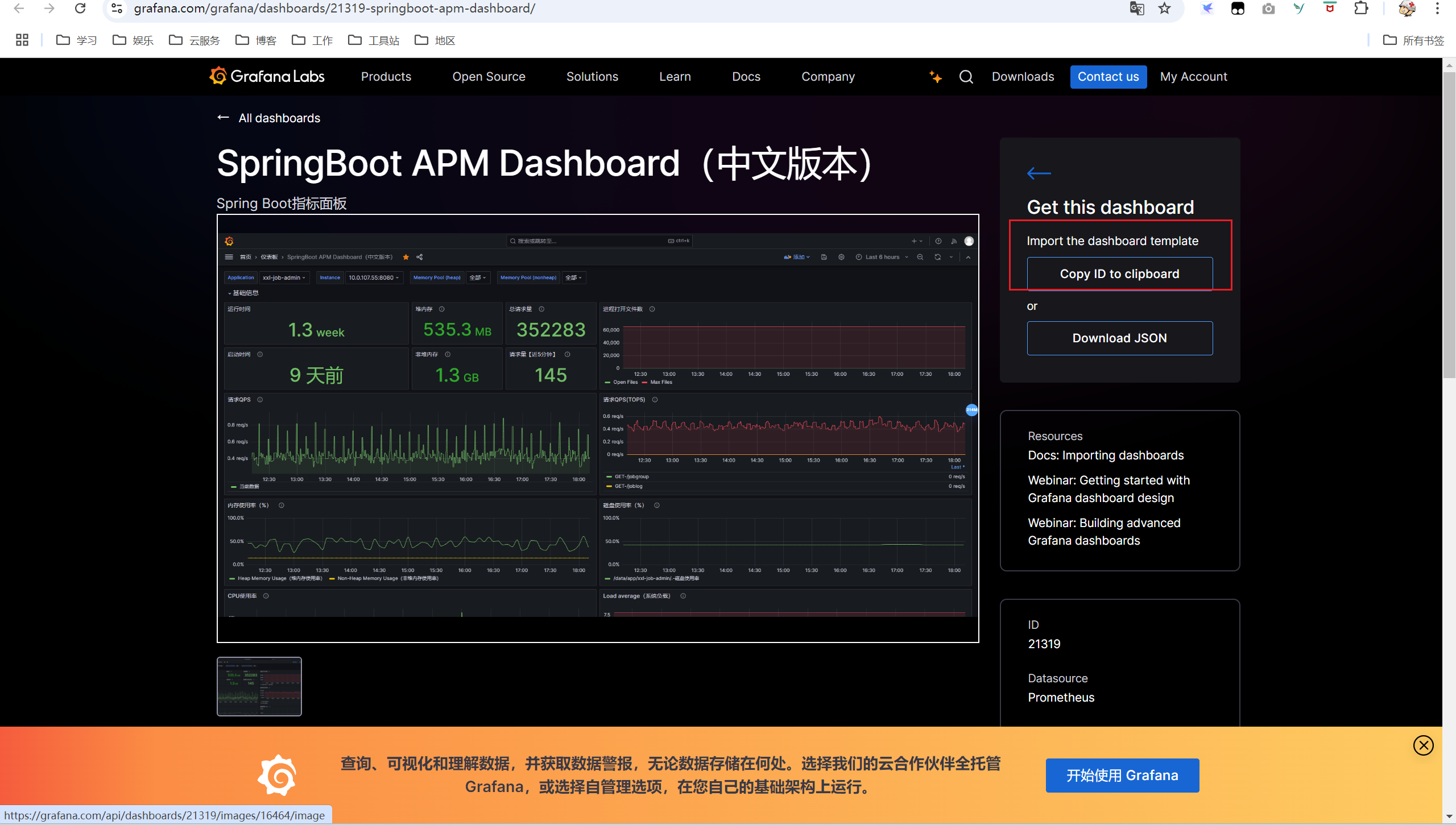
Task: Open the Chrome three-dot menu
Action: click(x=1437, y=9)
